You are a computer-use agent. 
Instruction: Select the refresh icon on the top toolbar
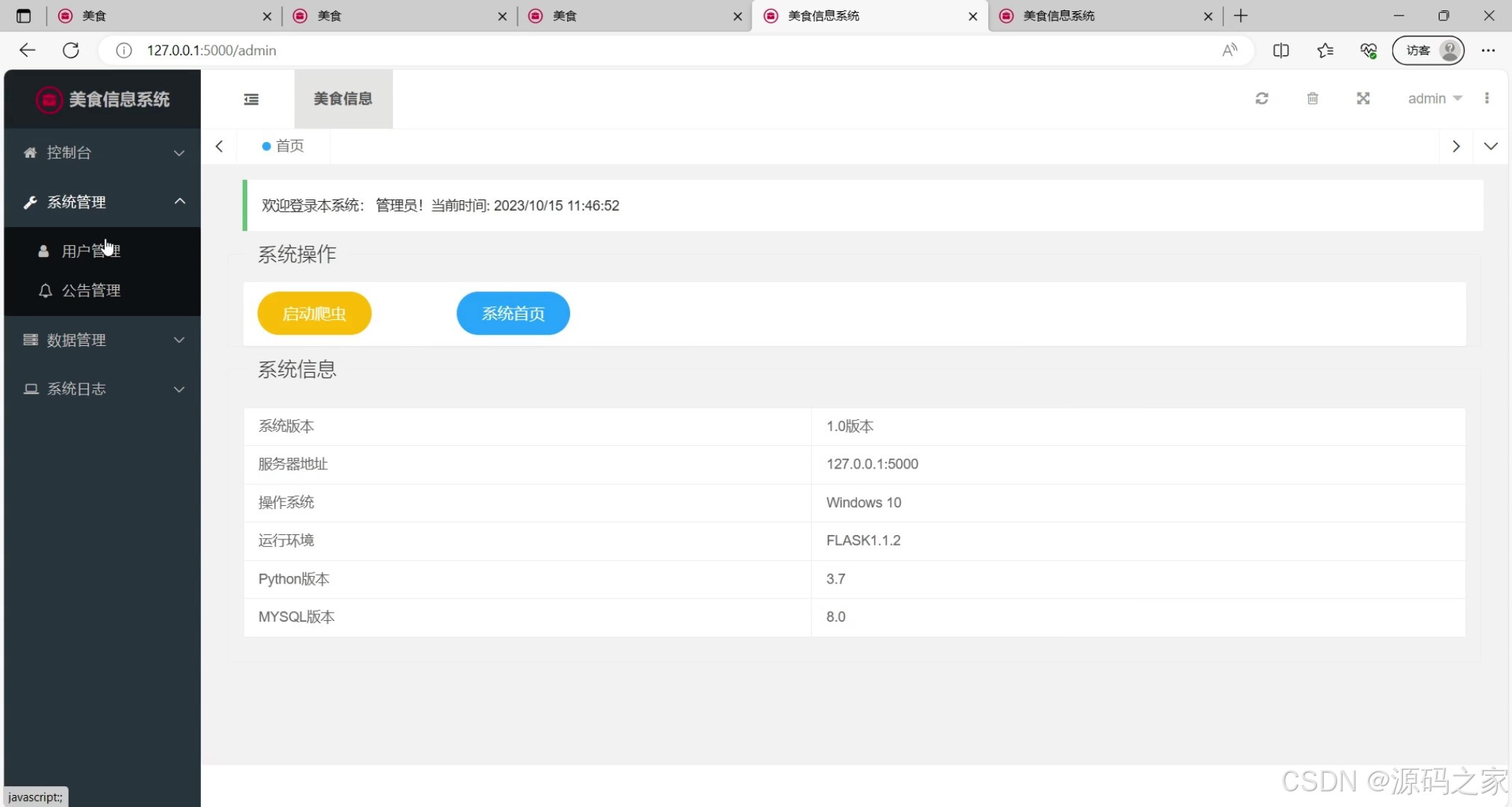[1262, 98]
